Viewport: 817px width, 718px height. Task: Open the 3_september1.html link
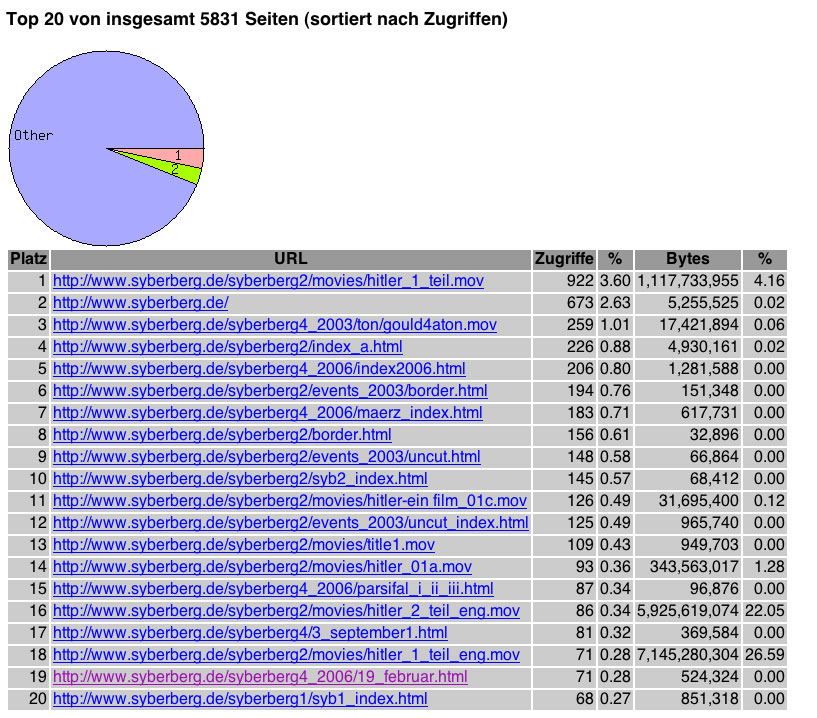[250, 633]
